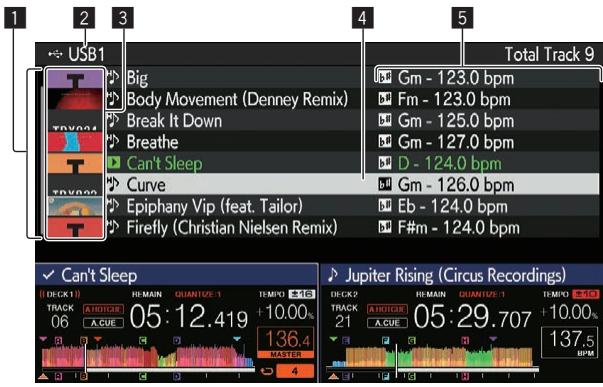Click the red album art for Body Movement
This screenshot has width=603, height=387.
pyautogui.click(x=75, y=99)
